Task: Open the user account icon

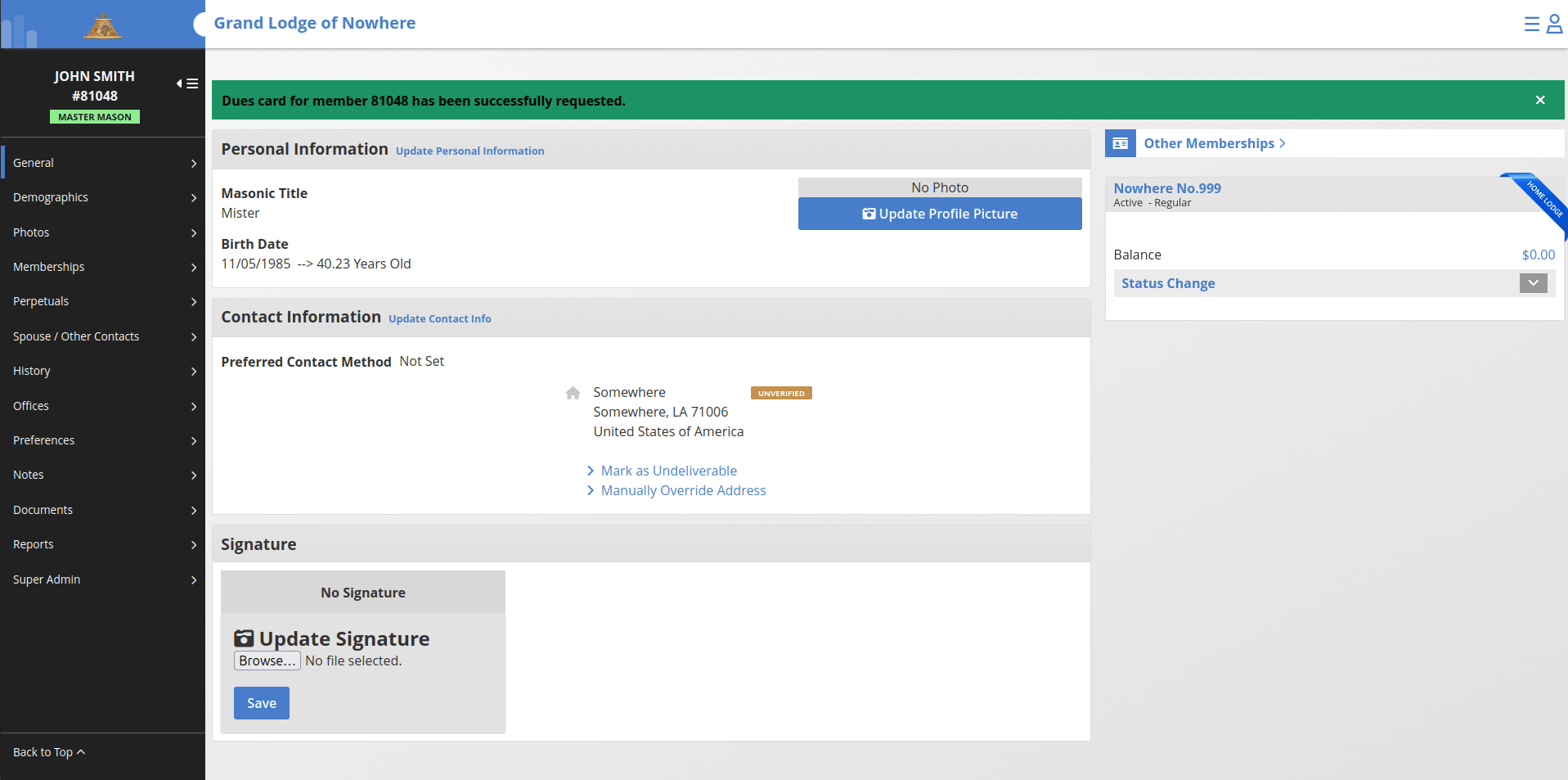Action: tap(1554, 25)
